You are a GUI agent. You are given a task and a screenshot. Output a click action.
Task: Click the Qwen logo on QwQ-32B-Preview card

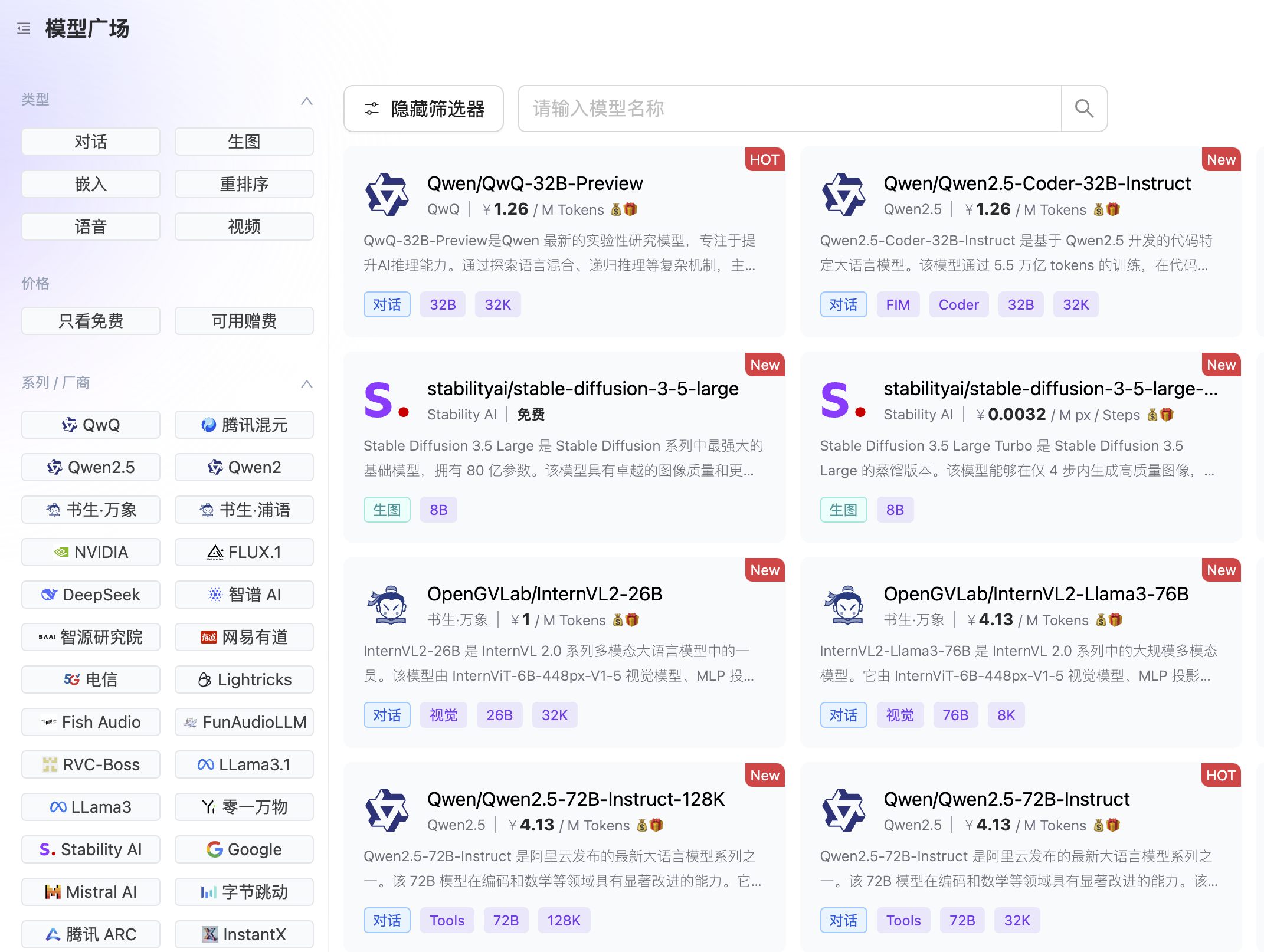coord(387,195)
